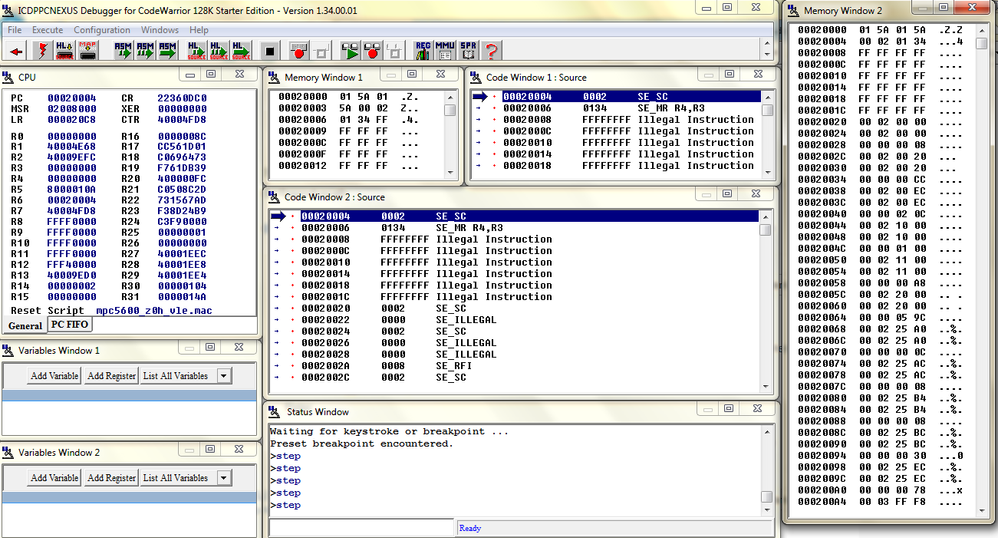
Task: Click the second ASM multi-step icon
Action: [145, 51]
